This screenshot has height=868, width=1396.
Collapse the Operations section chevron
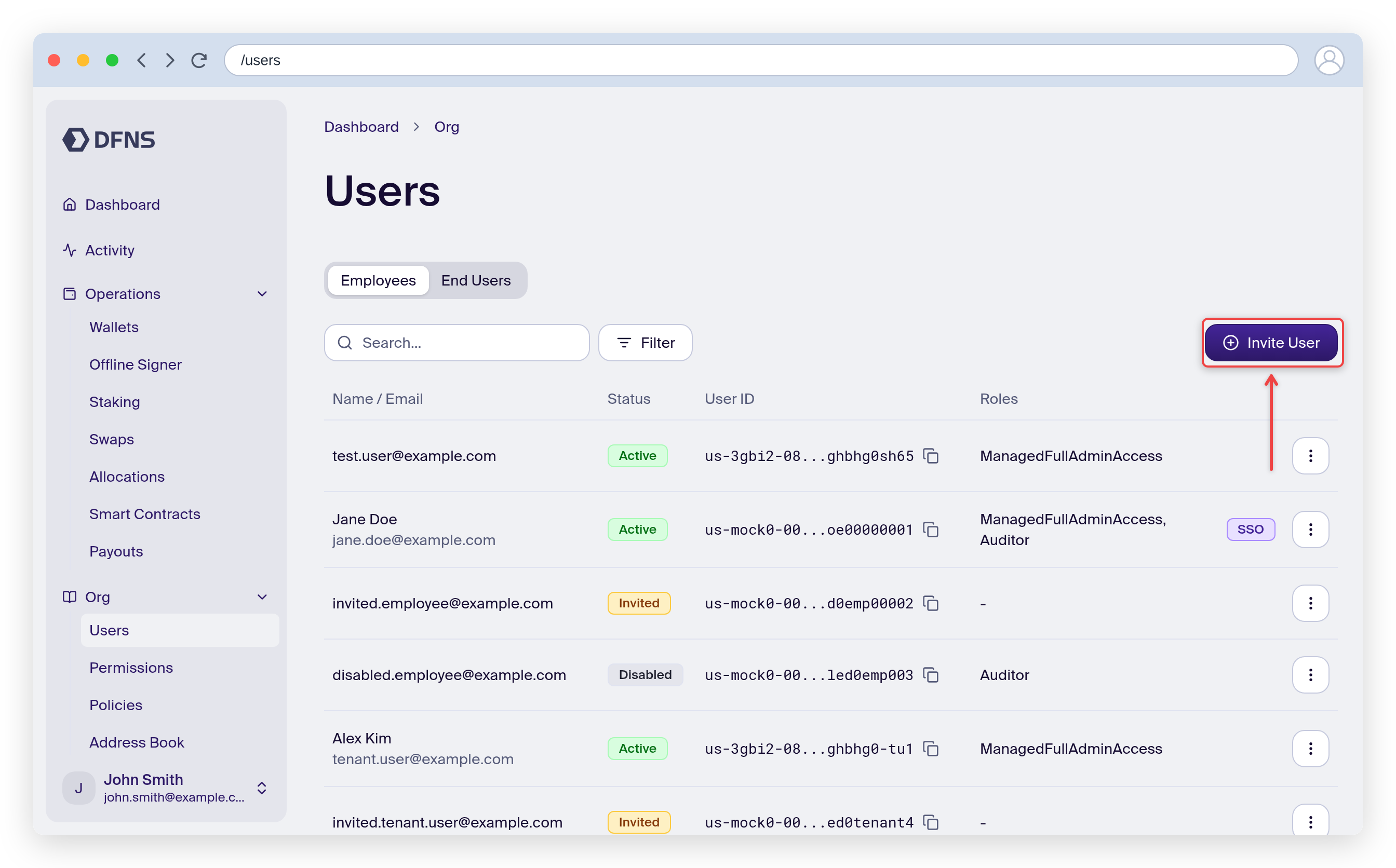[262, 294]
